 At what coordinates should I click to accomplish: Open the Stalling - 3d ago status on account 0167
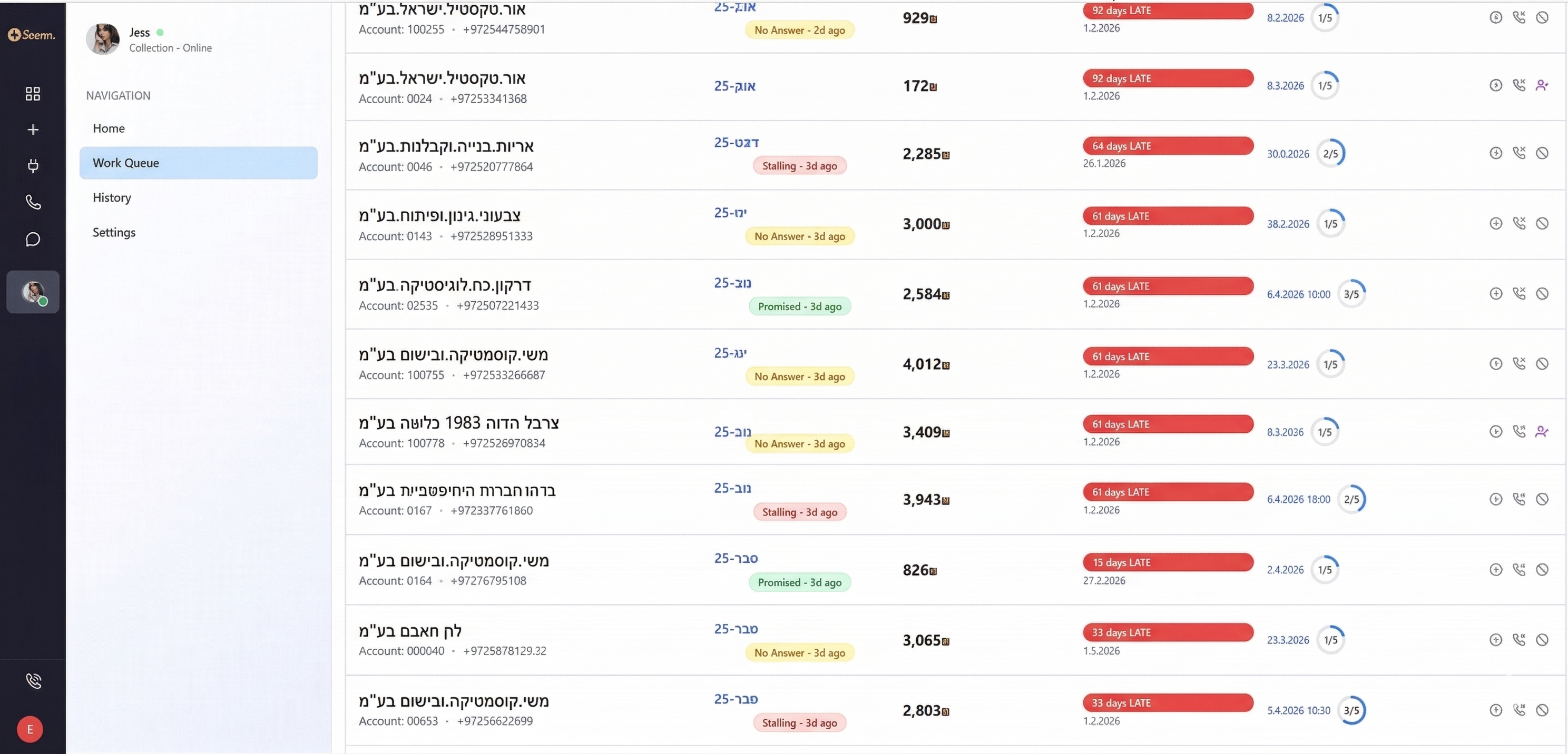click(x=799, y=511)
